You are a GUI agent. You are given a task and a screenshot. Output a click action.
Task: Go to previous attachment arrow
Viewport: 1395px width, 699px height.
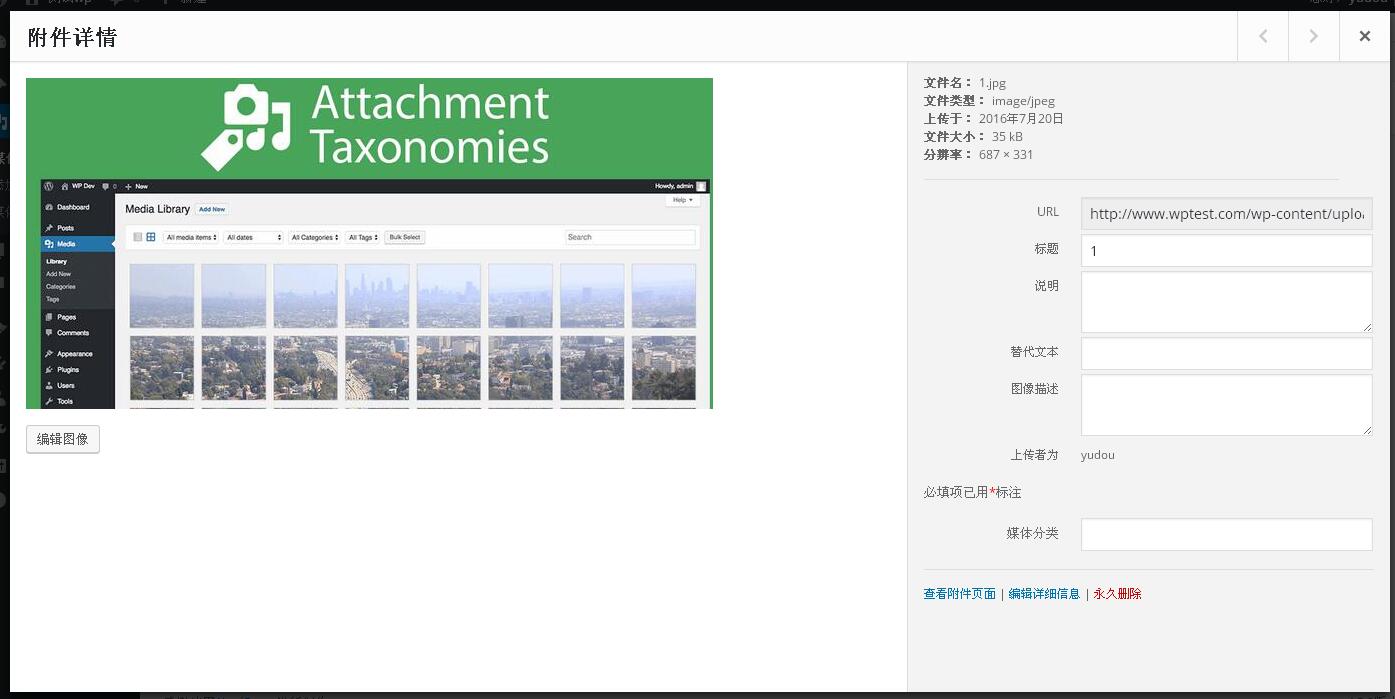[1263, 37]
